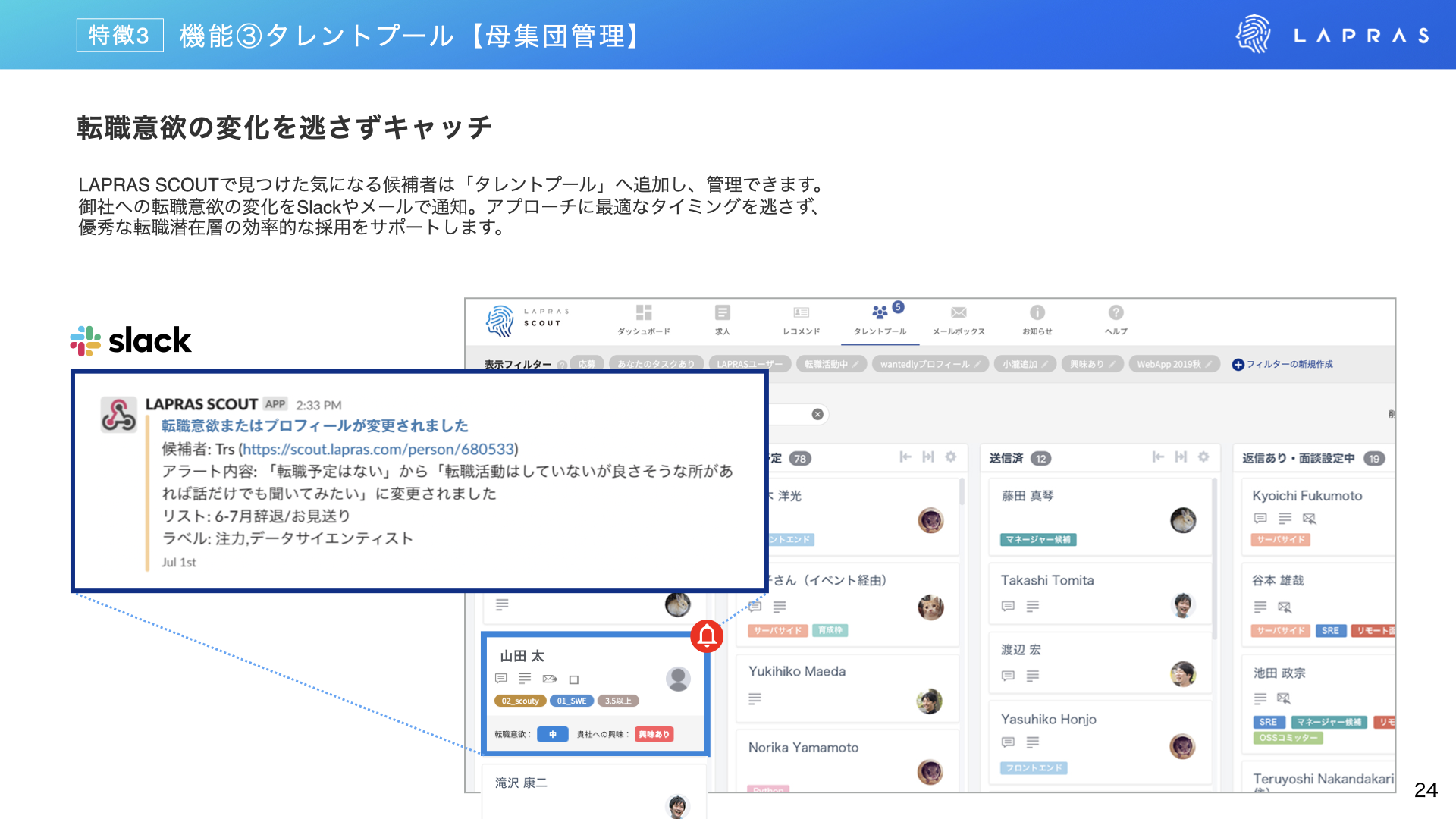Open the 転職意欲またはプロフィールが変更されました Slack title
The height and width of the screenshot is (819, 1456).
click(315, 426)
